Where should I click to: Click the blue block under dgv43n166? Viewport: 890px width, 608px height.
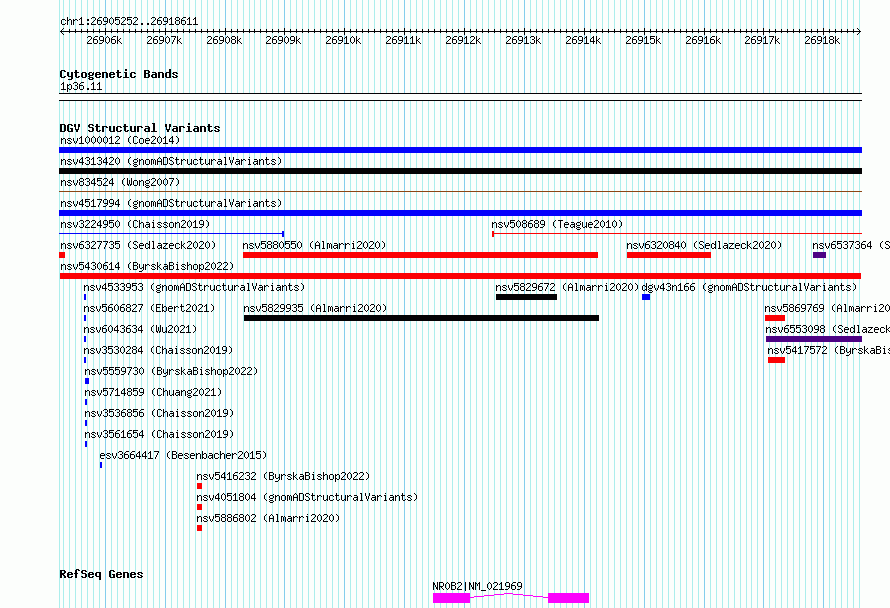pos(646,297)
